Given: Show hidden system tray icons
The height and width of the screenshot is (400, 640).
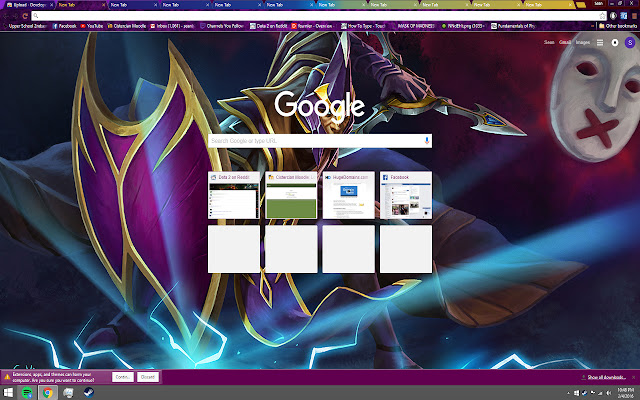Looking at the screenshot, I should coord(568,393).
